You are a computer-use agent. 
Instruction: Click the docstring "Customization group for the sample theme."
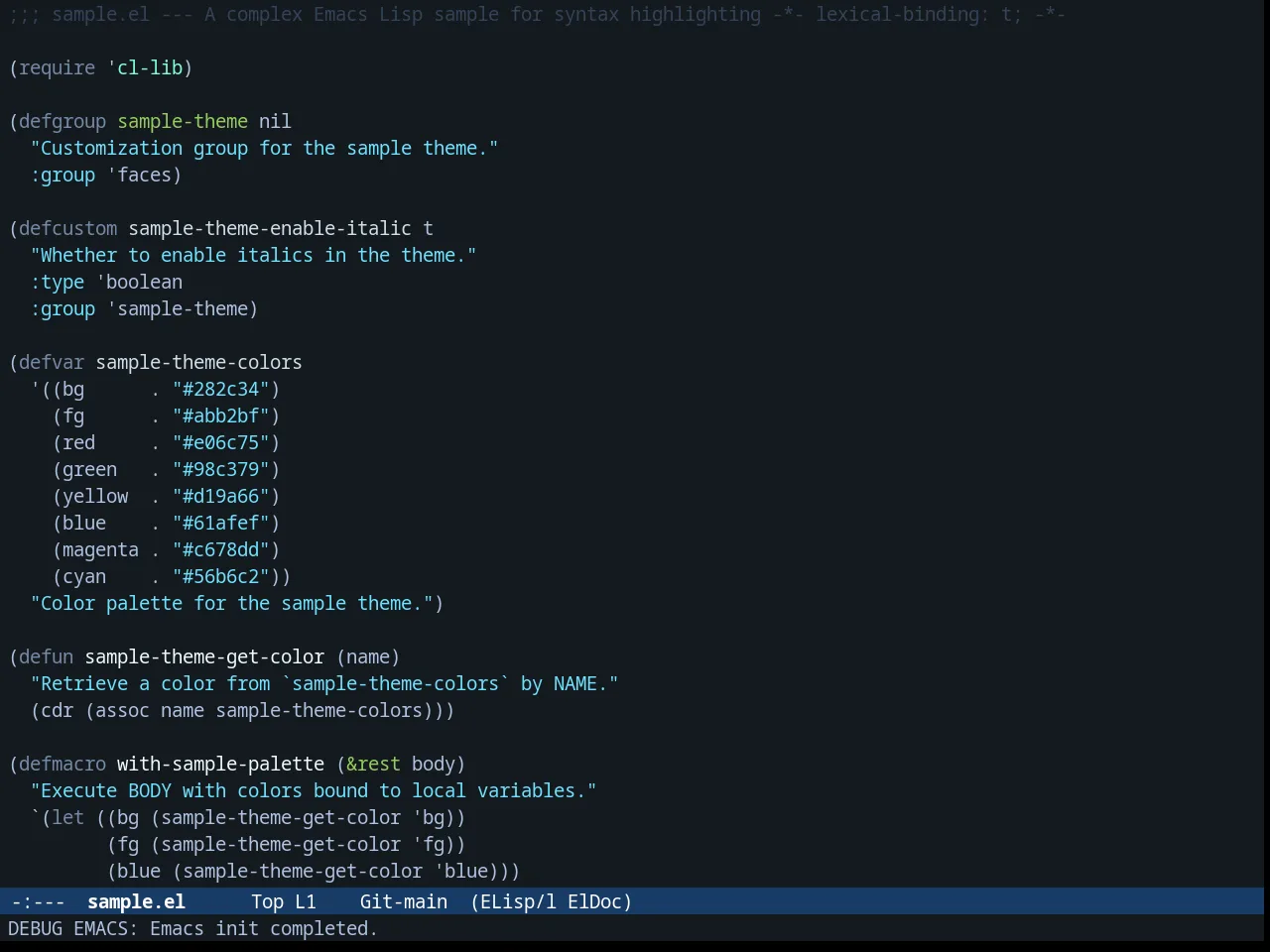point(264,148)
